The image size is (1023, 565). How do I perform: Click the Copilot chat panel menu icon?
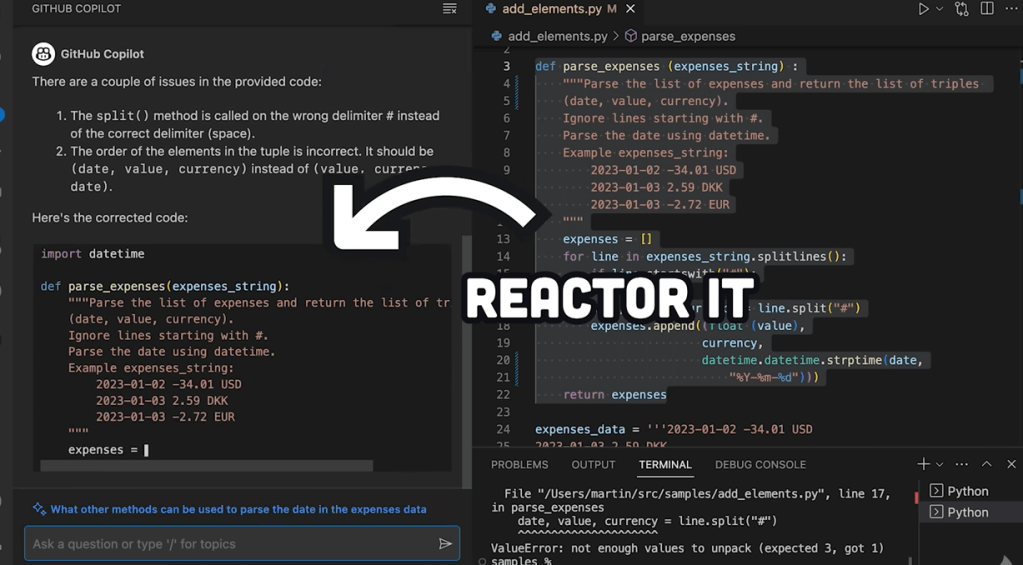click(x=450, y=9)
